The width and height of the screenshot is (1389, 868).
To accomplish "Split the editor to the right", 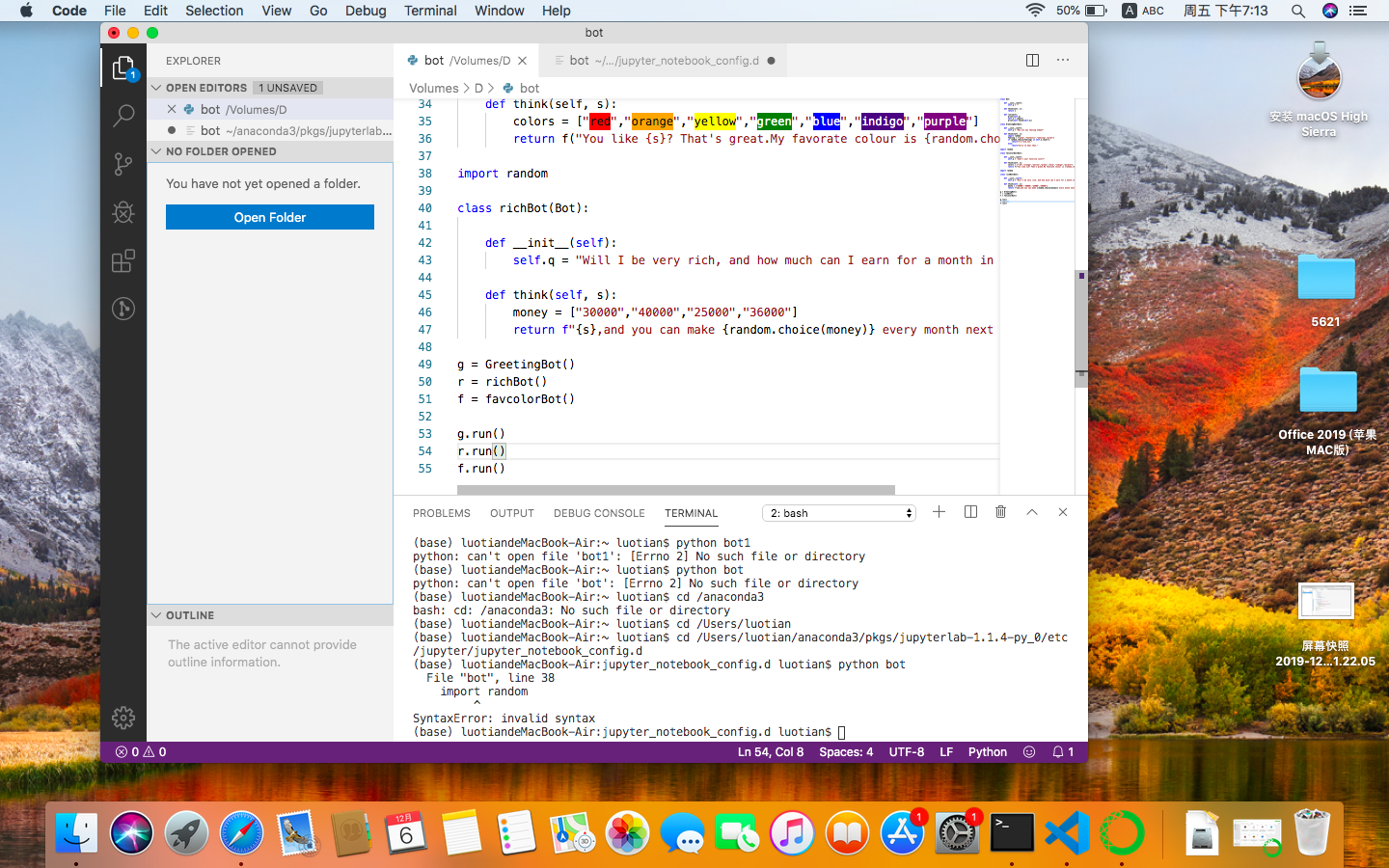I will (x=1033, y=60).
